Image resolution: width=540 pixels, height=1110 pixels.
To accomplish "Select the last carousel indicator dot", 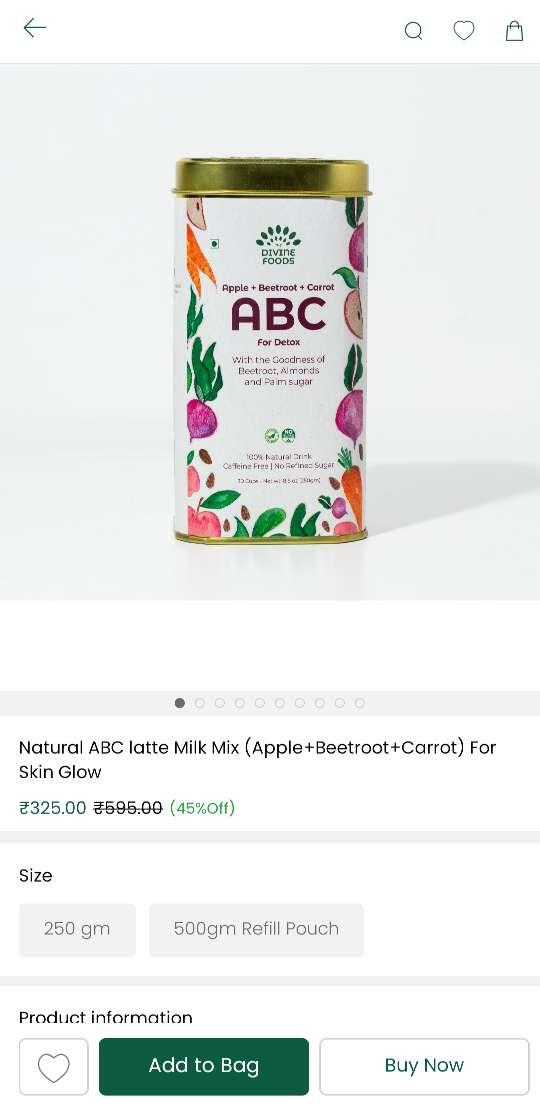I will point(360,703).
